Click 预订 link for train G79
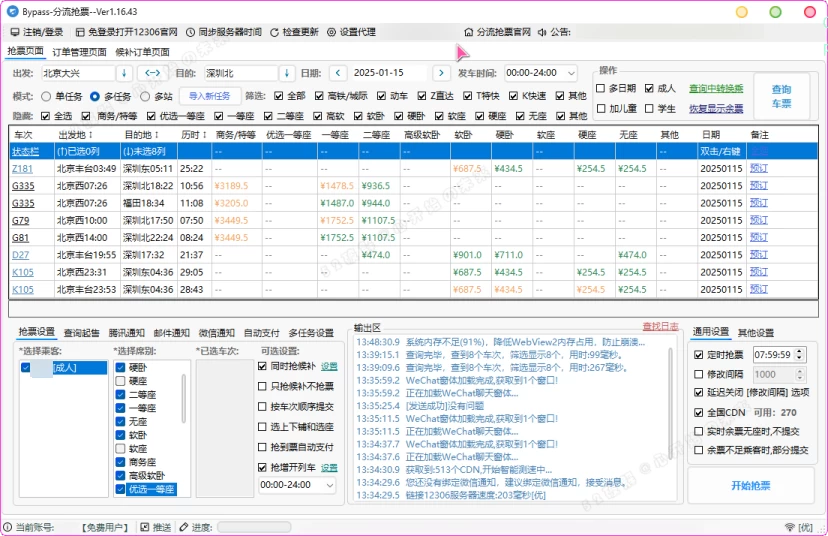 759,220
